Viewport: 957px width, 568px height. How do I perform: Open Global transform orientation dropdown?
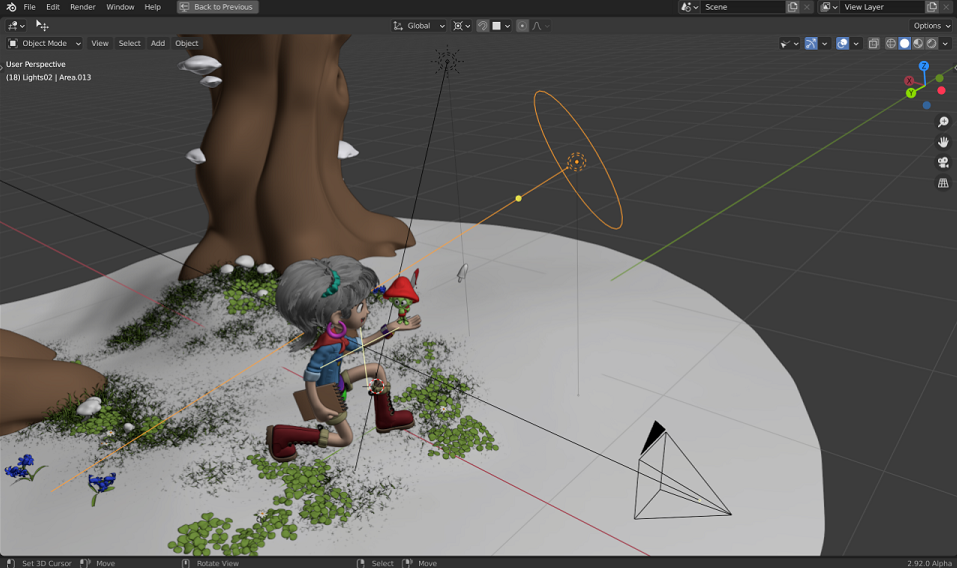pos(419,26)
